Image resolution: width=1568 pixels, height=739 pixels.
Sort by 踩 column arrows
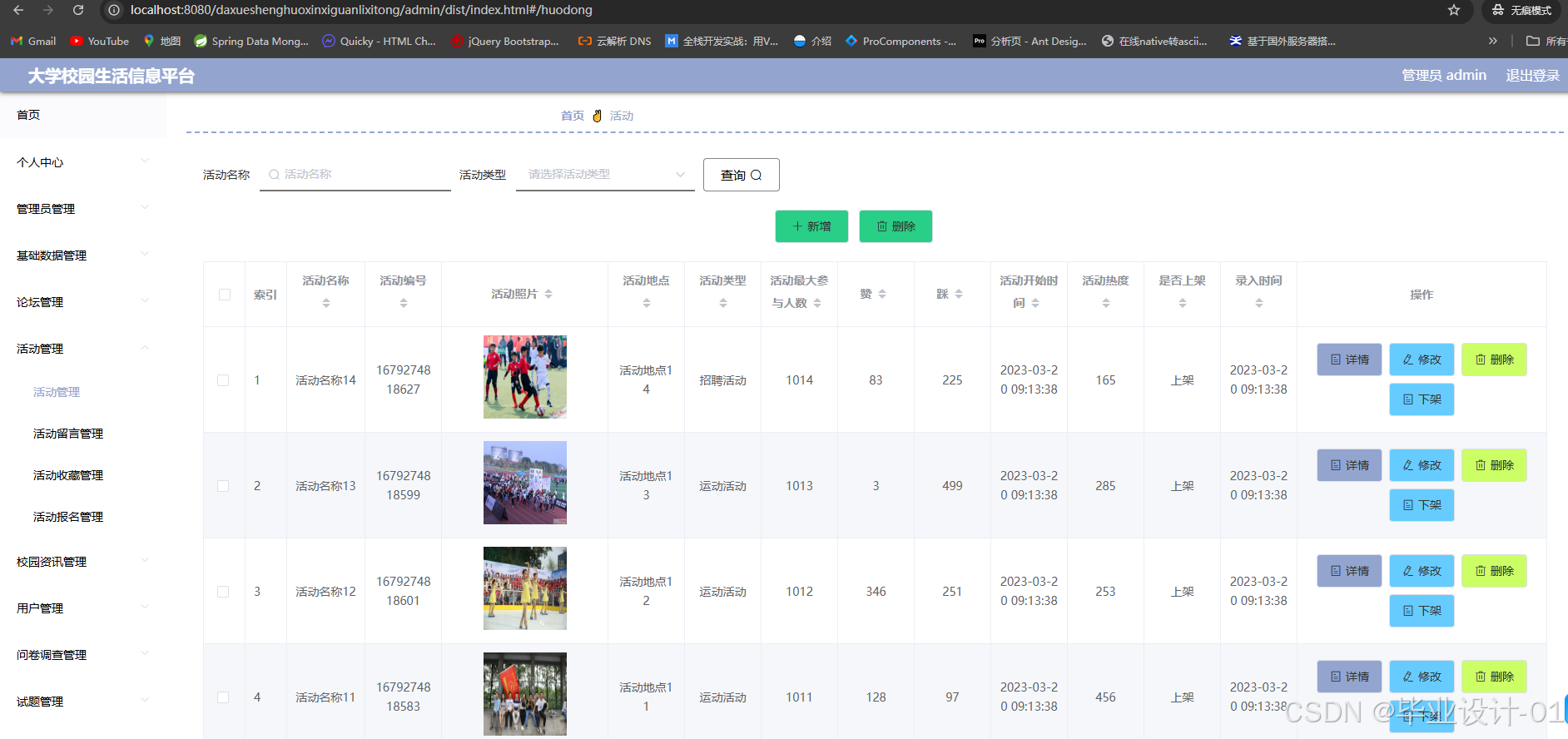[959, 294]
